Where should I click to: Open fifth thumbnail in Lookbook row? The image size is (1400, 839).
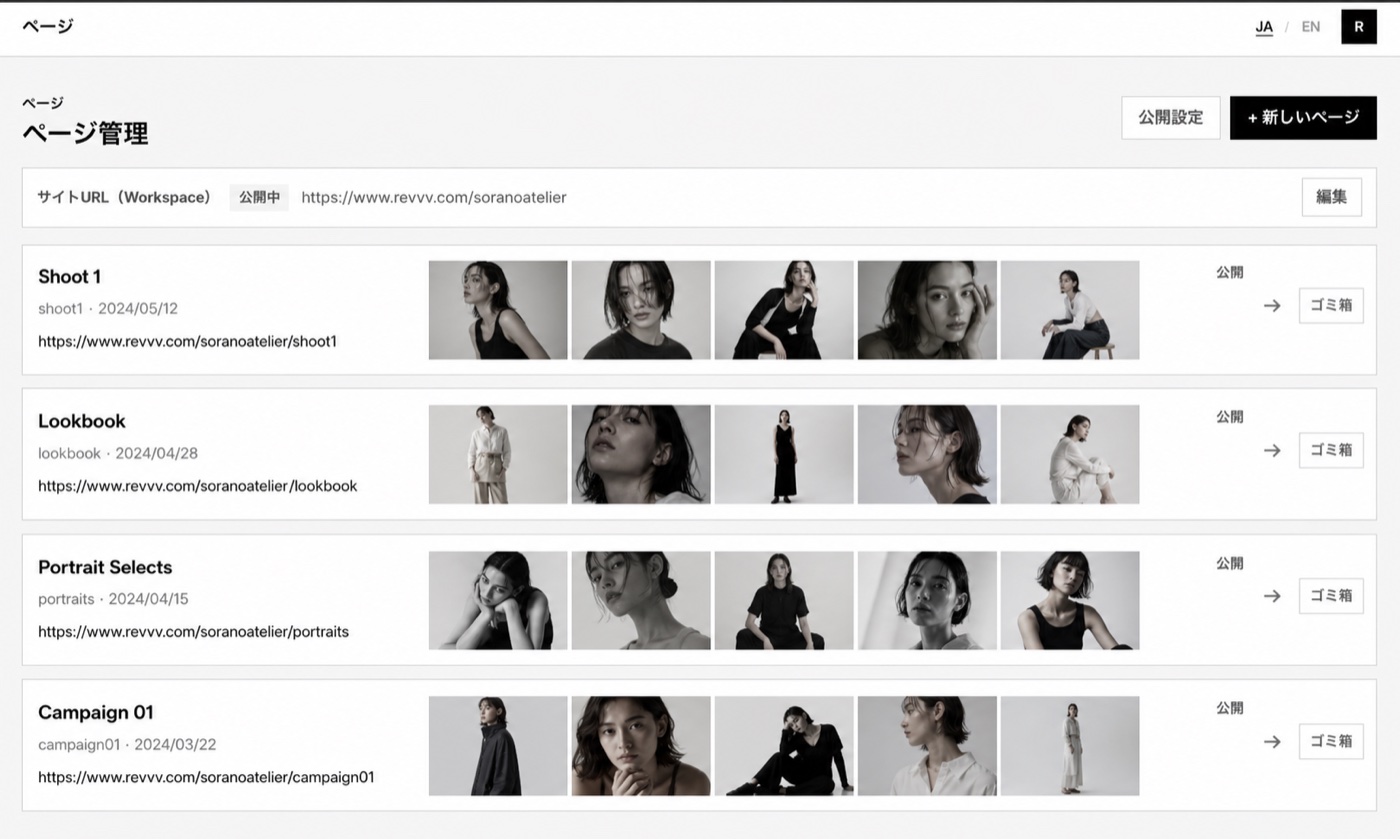[1070, 454]
